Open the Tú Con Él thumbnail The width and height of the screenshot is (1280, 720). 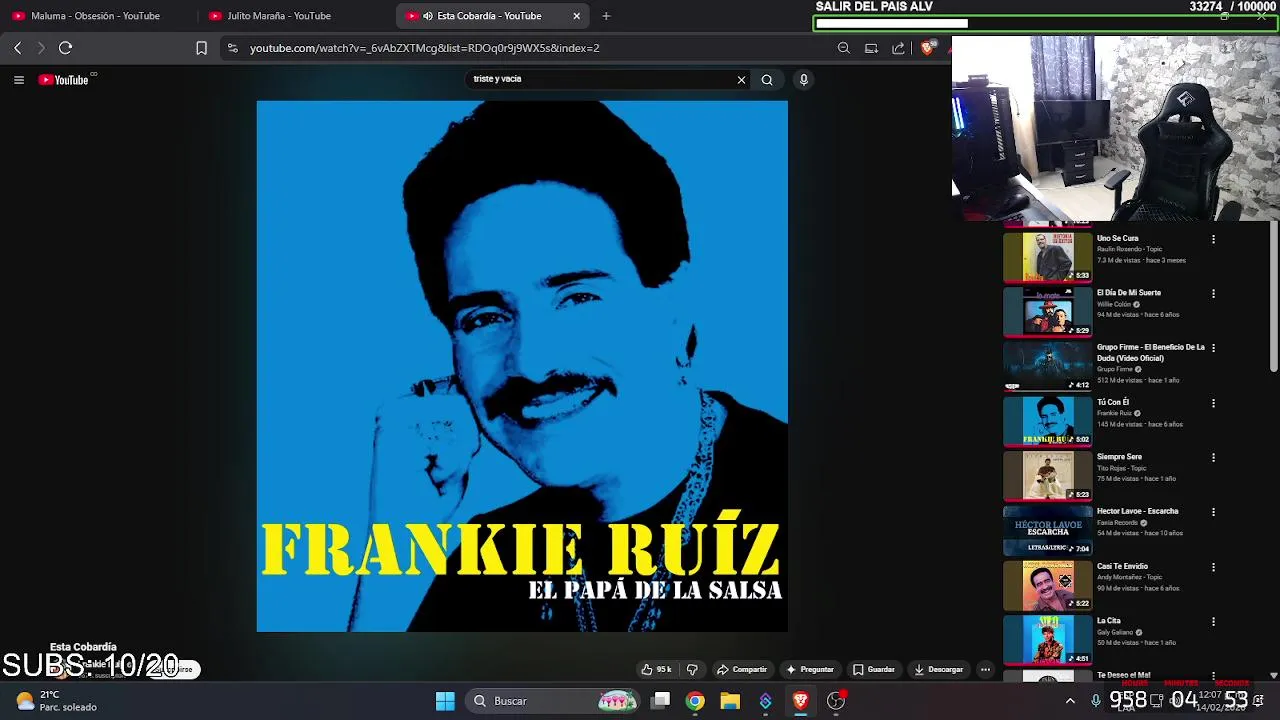point(1048,421)
